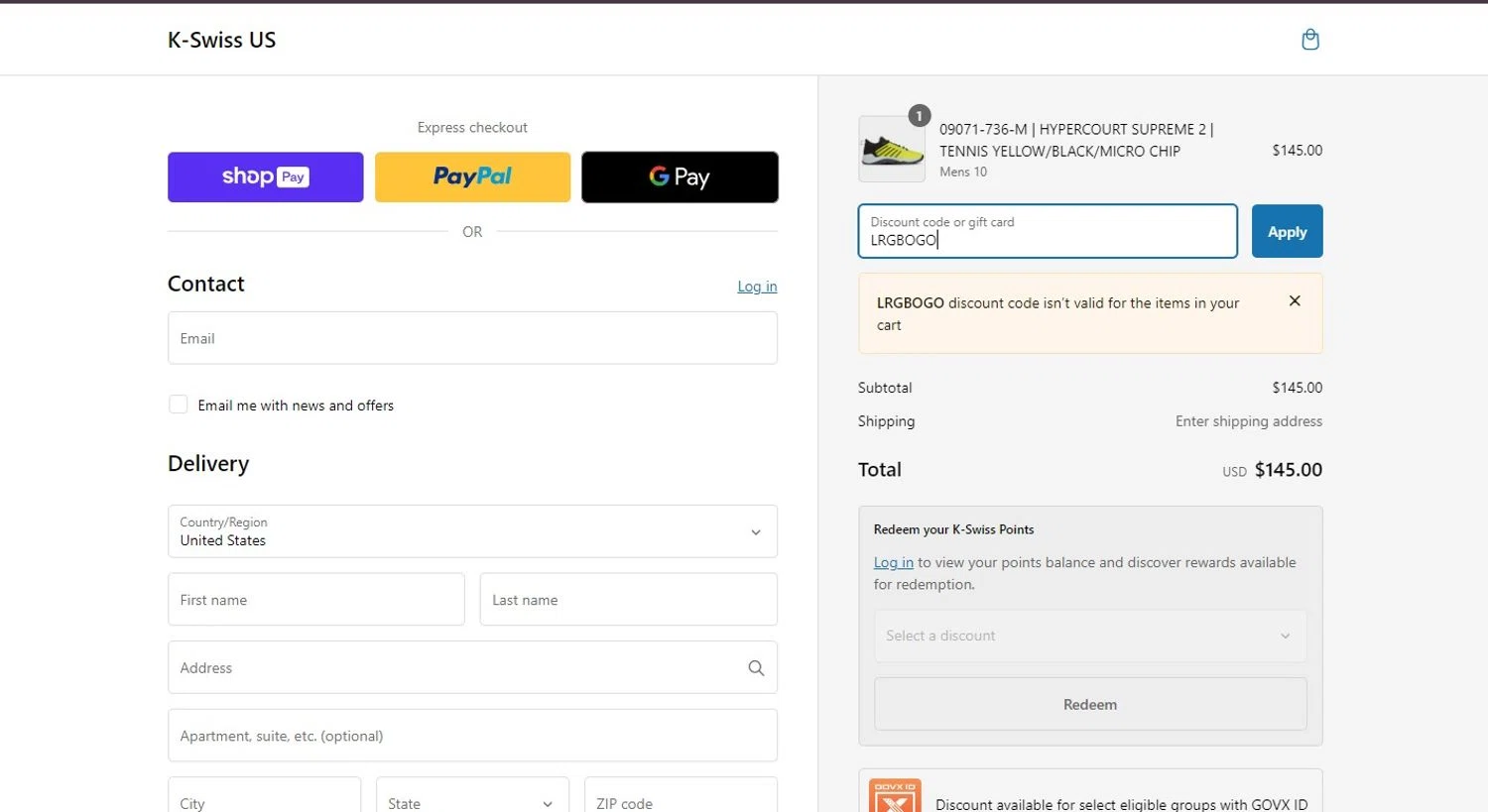Click the Redeem points button
1488x812 pixels.
click(x=1089, y=704)
